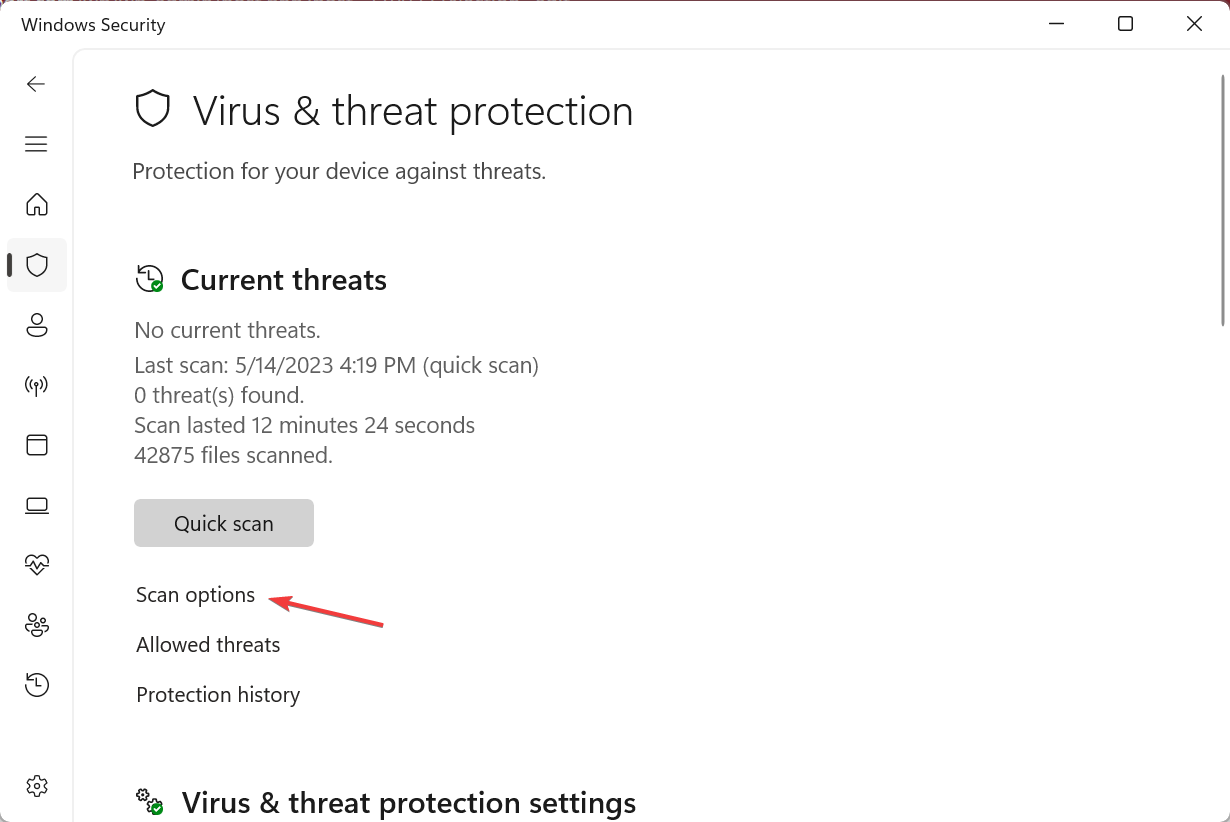Go to Home in sidebar

pyautogui.click(x=37, y=205)
